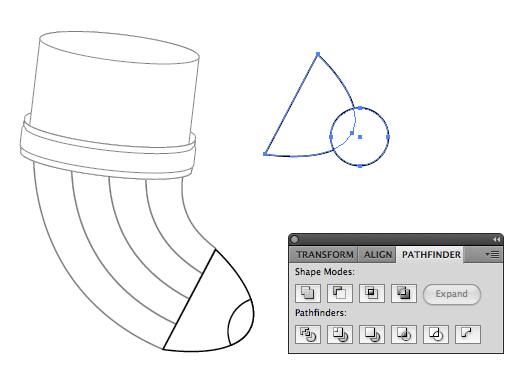Switch to the Transform tab
This screenshot has width=526, height=375.
click(324, 255)
